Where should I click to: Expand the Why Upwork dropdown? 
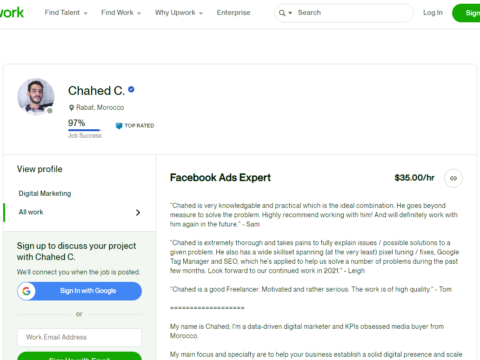pos(179,13)
